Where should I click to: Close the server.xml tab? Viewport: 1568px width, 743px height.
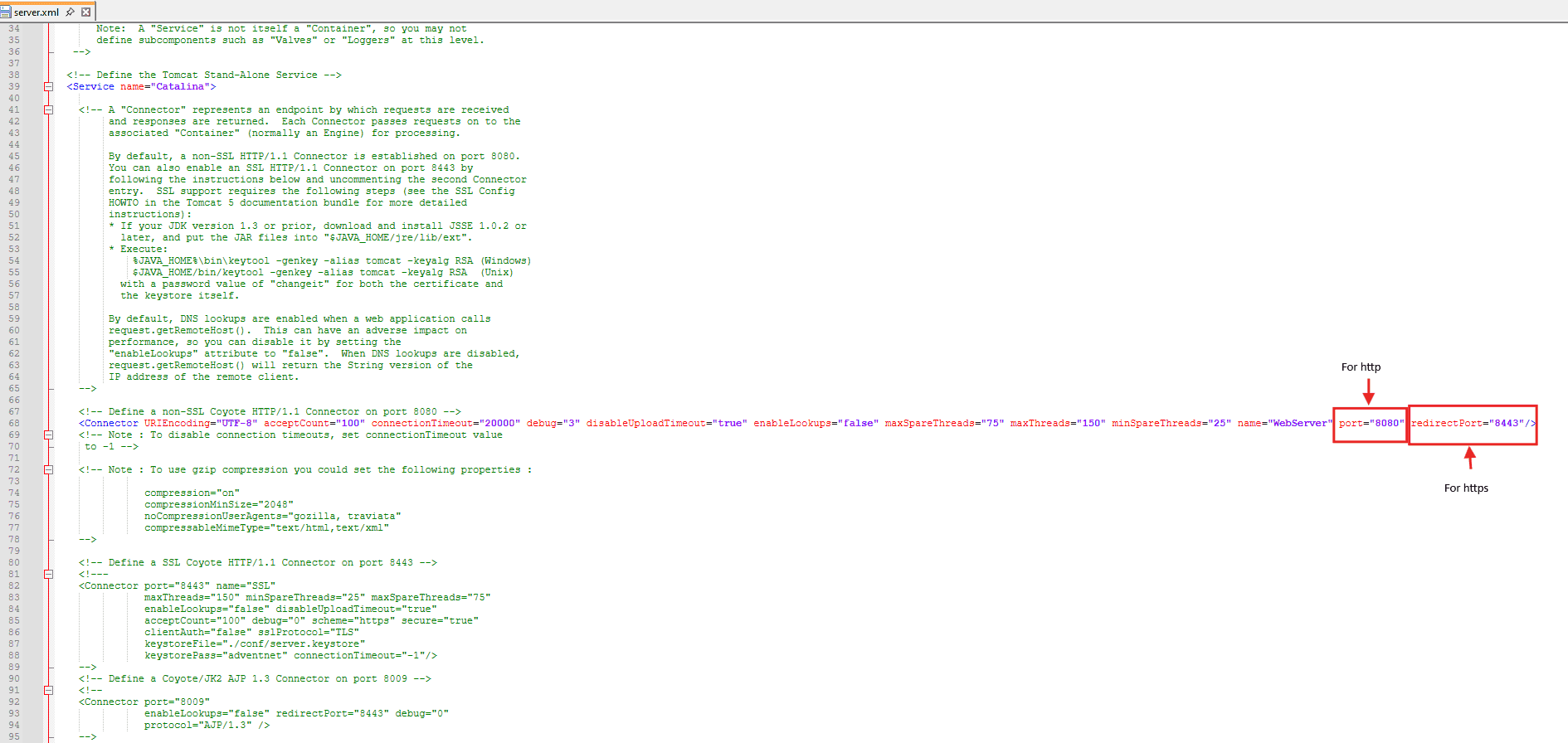point(85,12)
